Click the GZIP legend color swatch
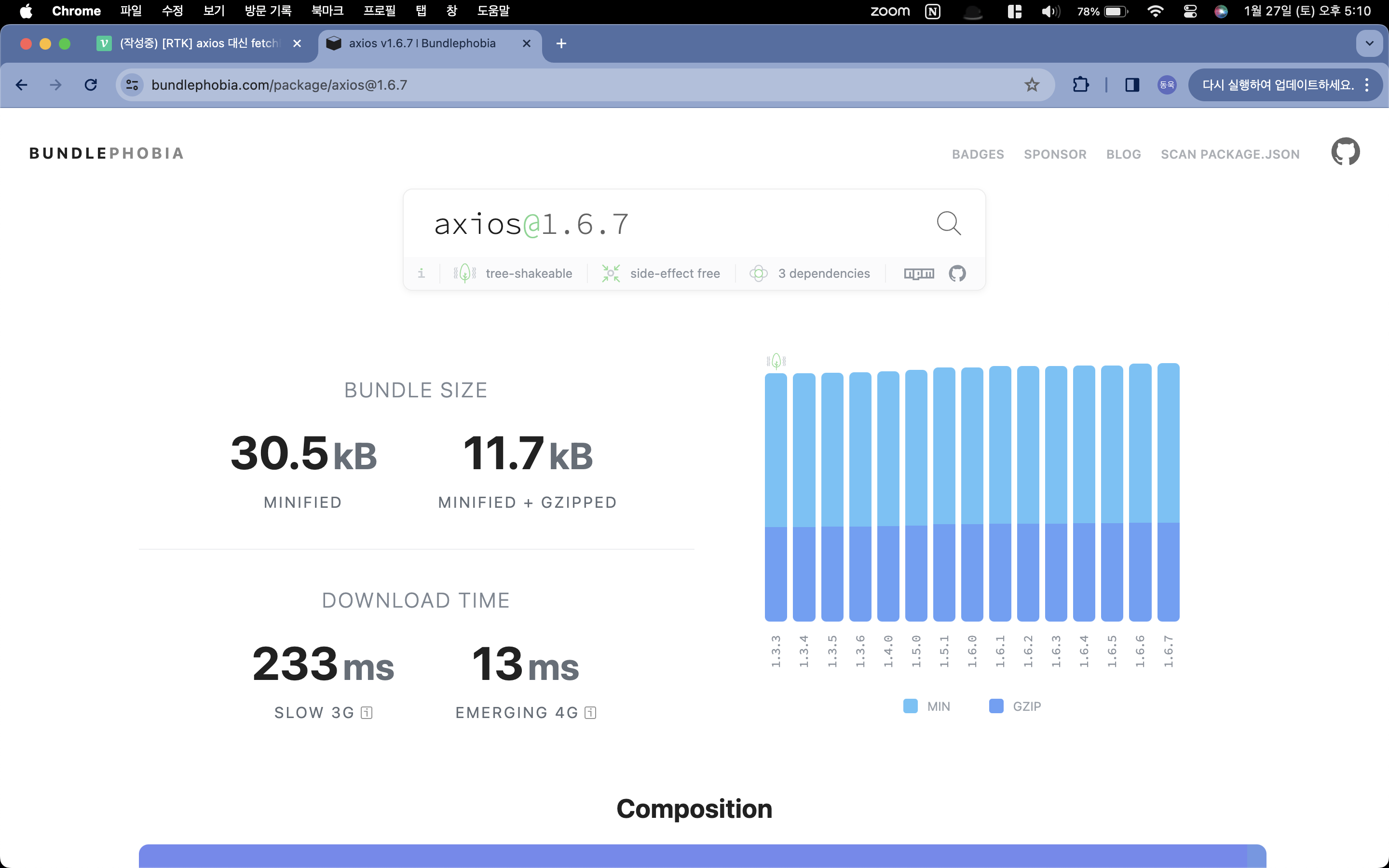This screenshot has height=868, width=1389. 996,706
